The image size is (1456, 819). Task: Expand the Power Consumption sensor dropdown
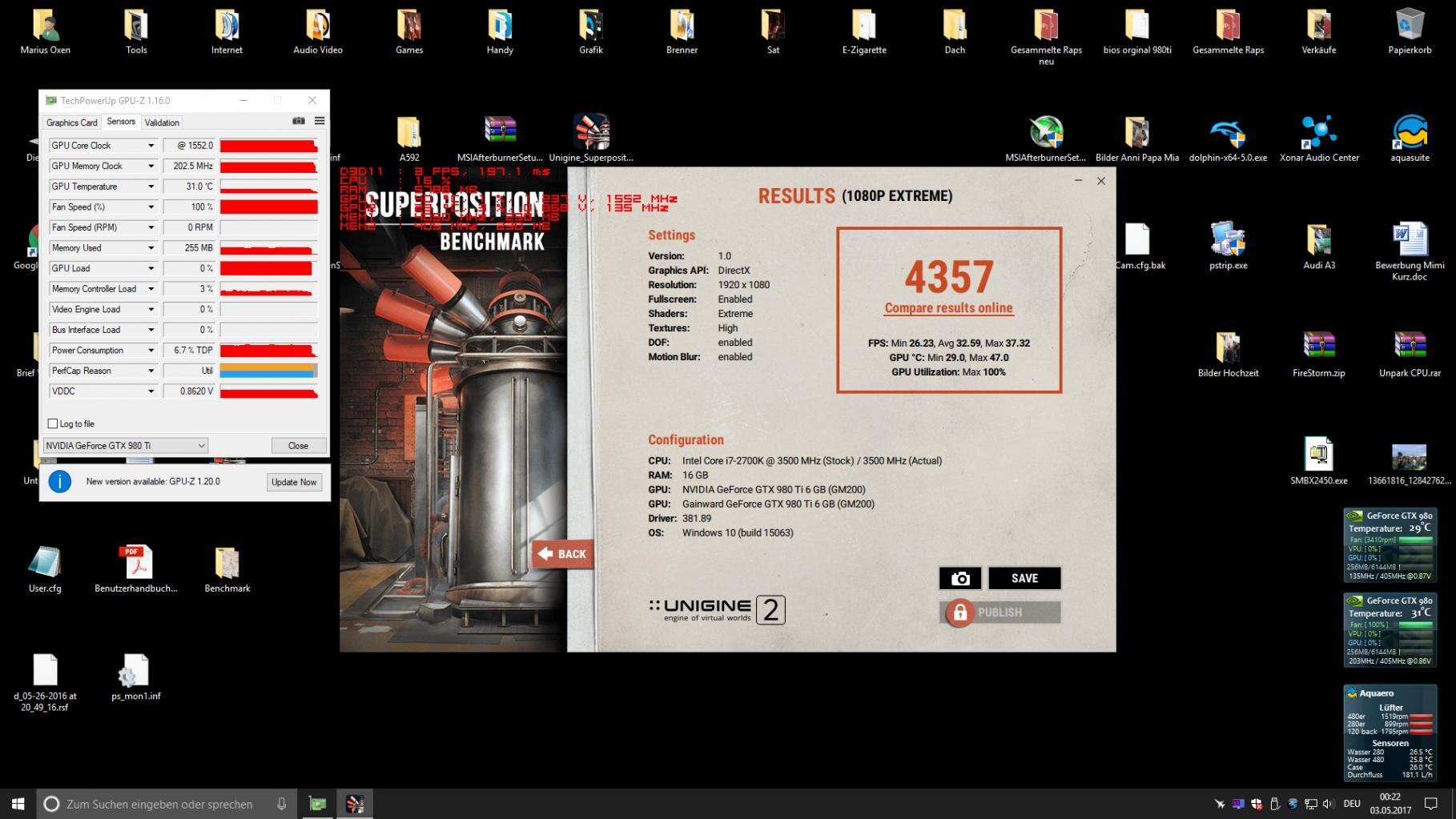coord(151,351)
